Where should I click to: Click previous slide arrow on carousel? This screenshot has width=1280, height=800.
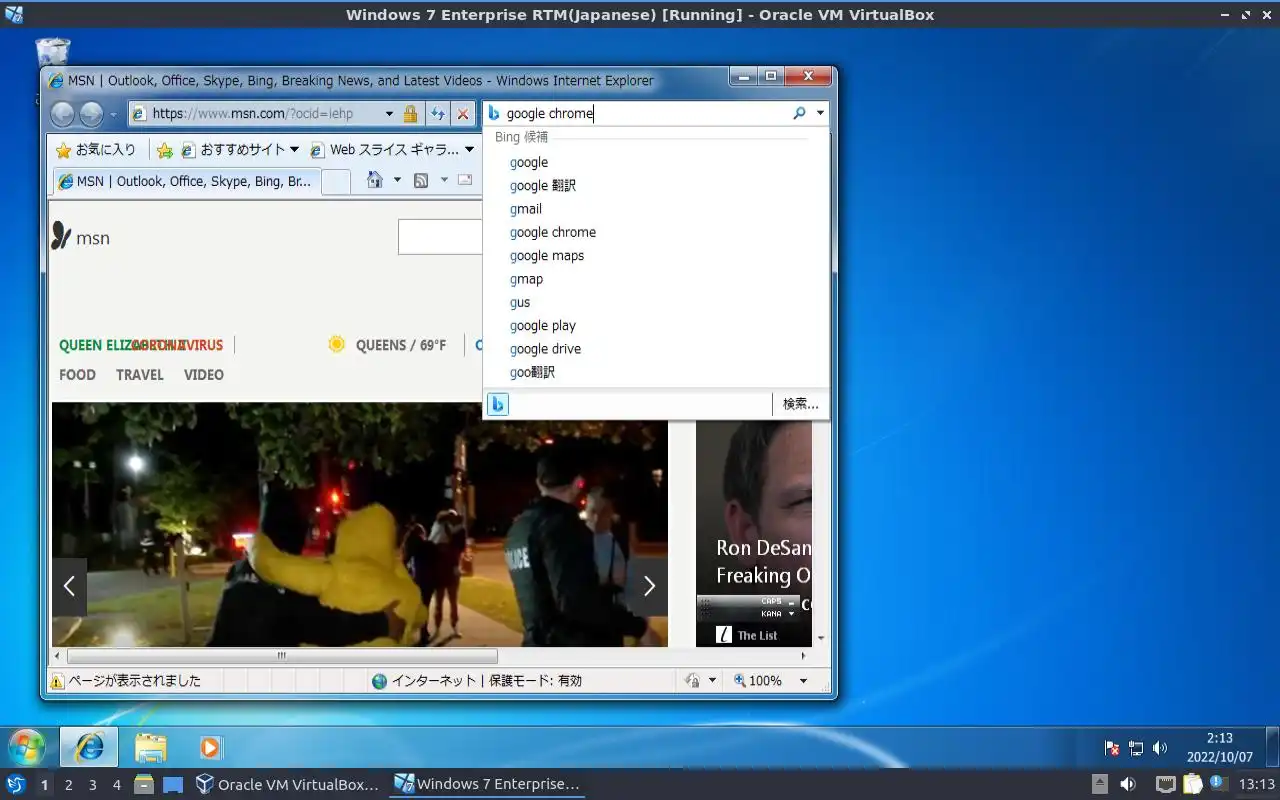pyautogui.click(x=69, y=587)
